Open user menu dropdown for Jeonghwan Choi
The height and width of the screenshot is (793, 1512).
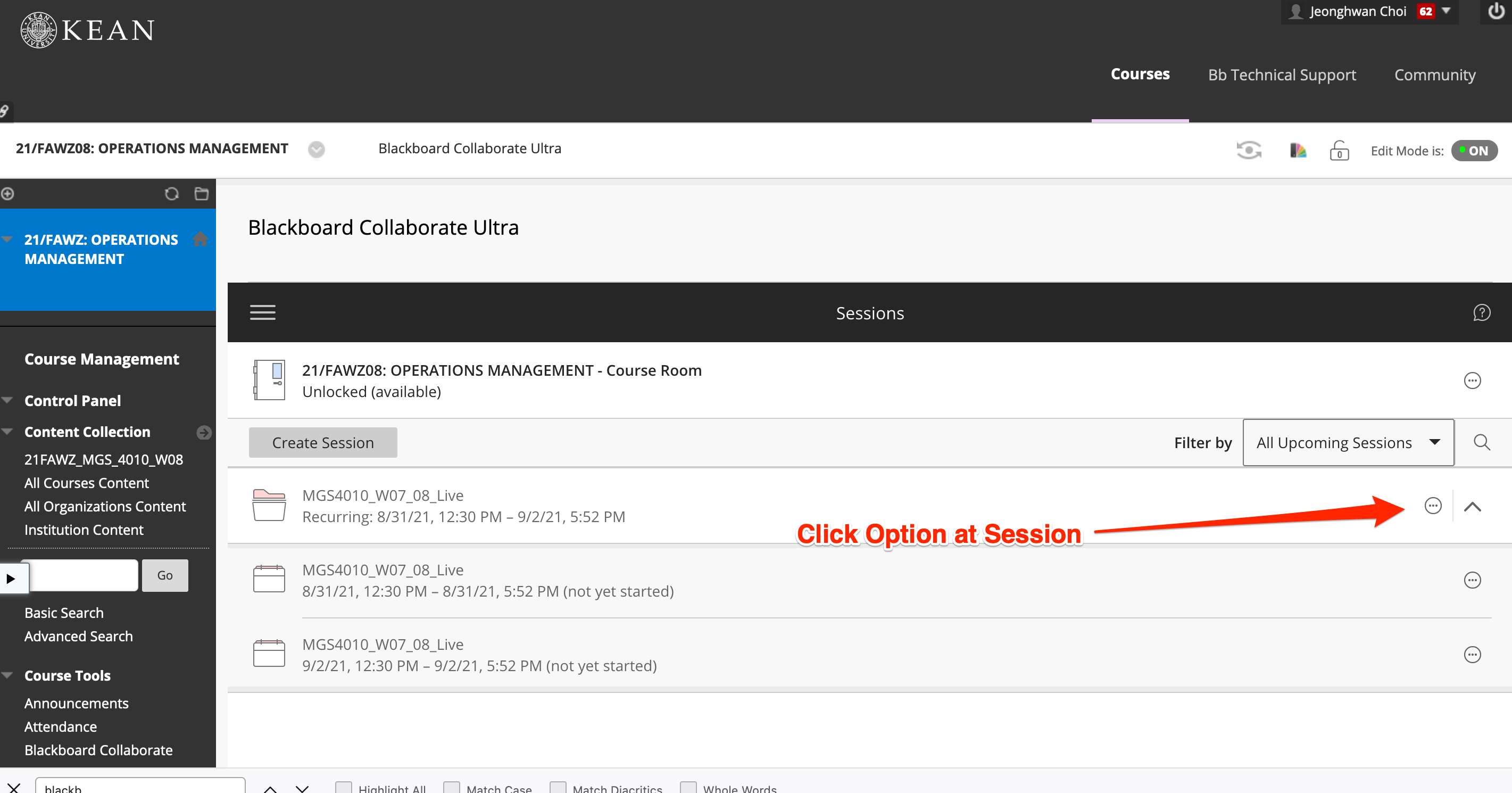pos(1446,11)
